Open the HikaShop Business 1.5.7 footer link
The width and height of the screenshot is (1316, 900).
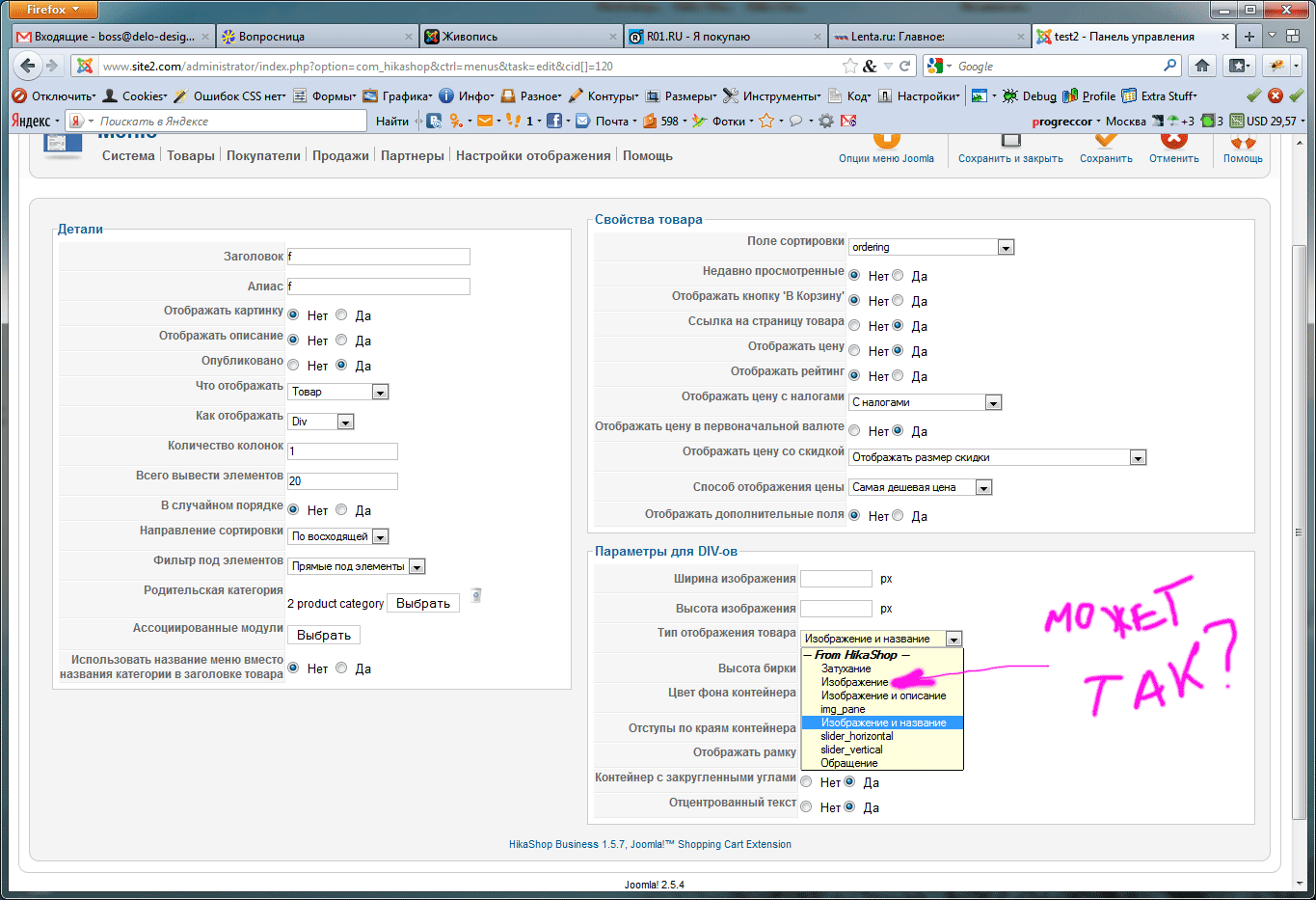650,844
